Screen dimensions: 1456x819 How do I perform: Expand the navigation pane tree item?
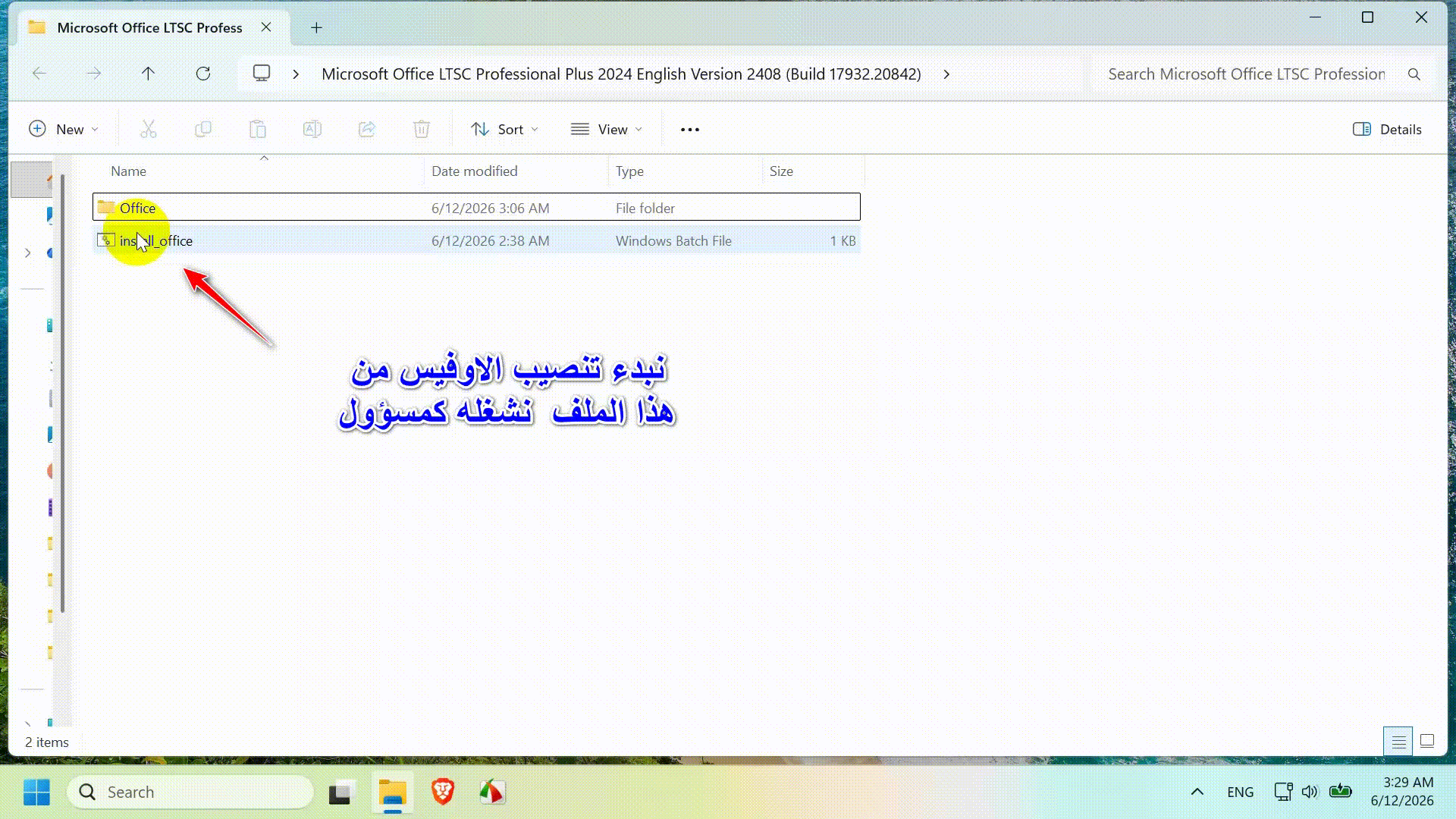coord(28,253)
